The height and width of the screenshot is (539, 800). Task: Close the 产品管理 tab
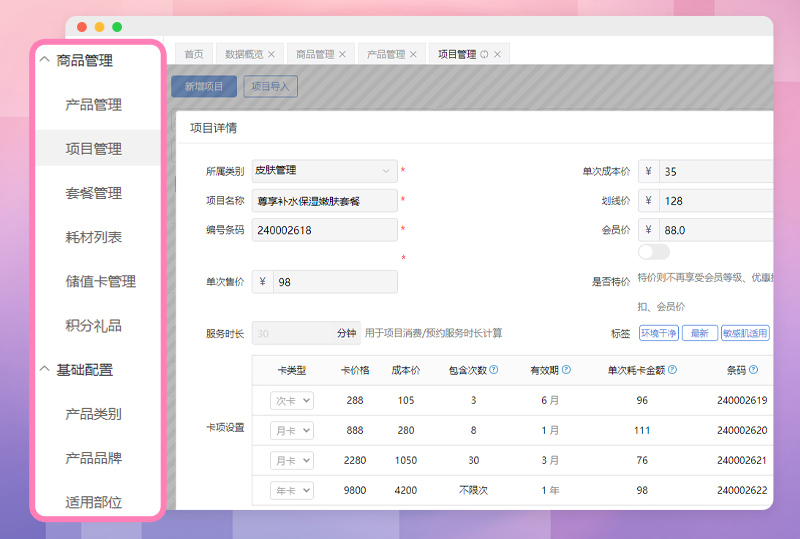[x=413, y=54]
